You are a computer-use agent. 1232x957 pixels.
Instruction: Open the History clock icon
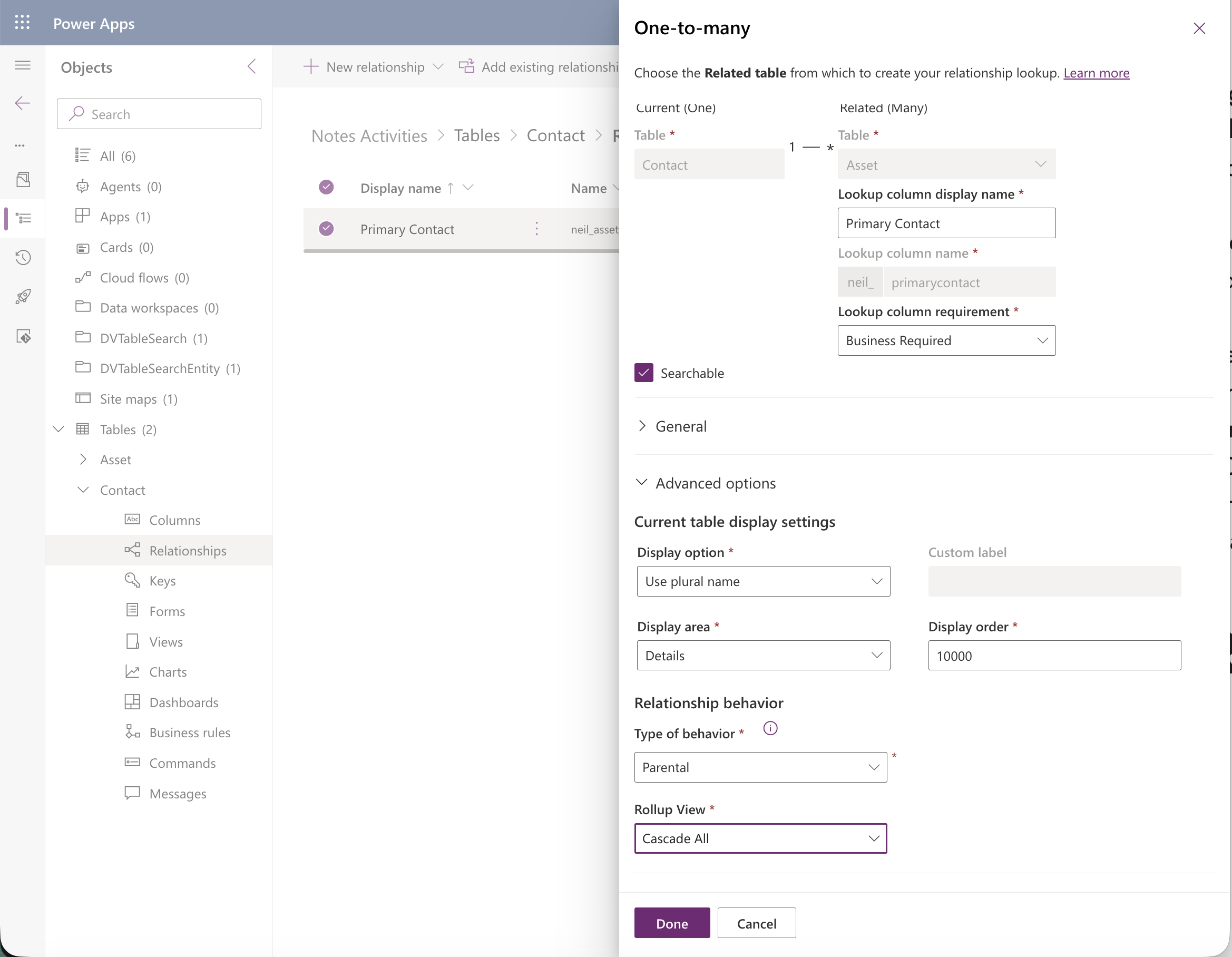point(23,257)
